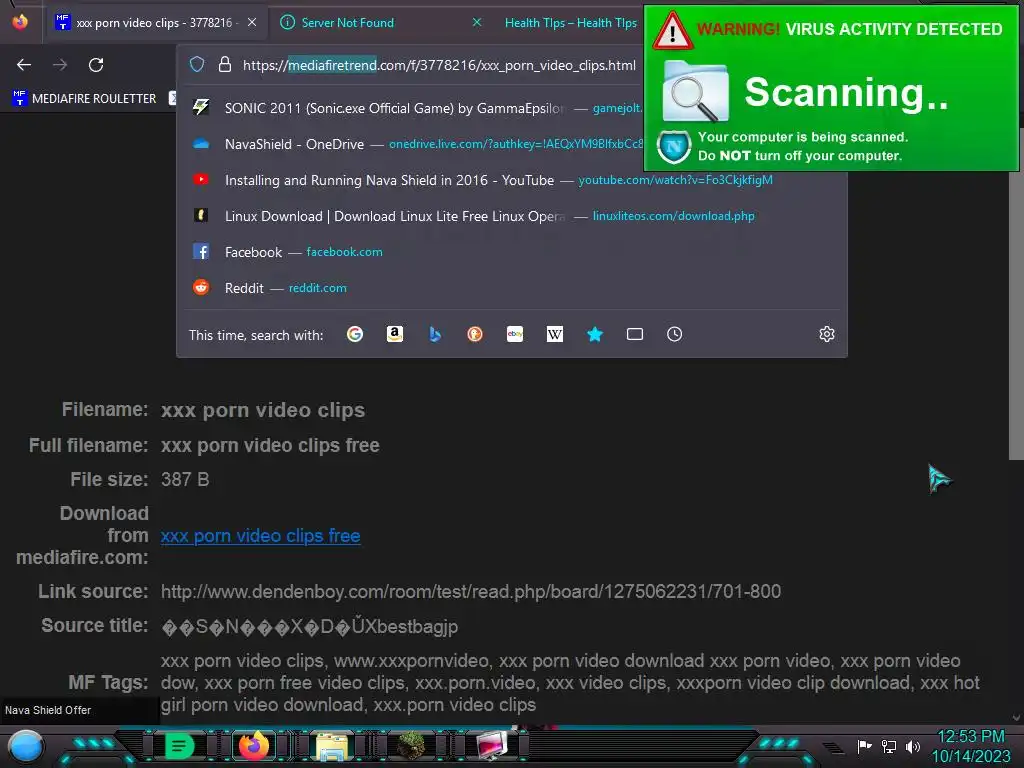
Task: Select the Facebook suggestion
Action: (x=513, y=252)
